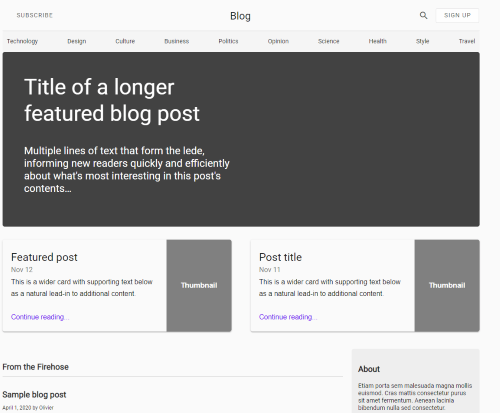Open the Health category

(x=378, y=41)
